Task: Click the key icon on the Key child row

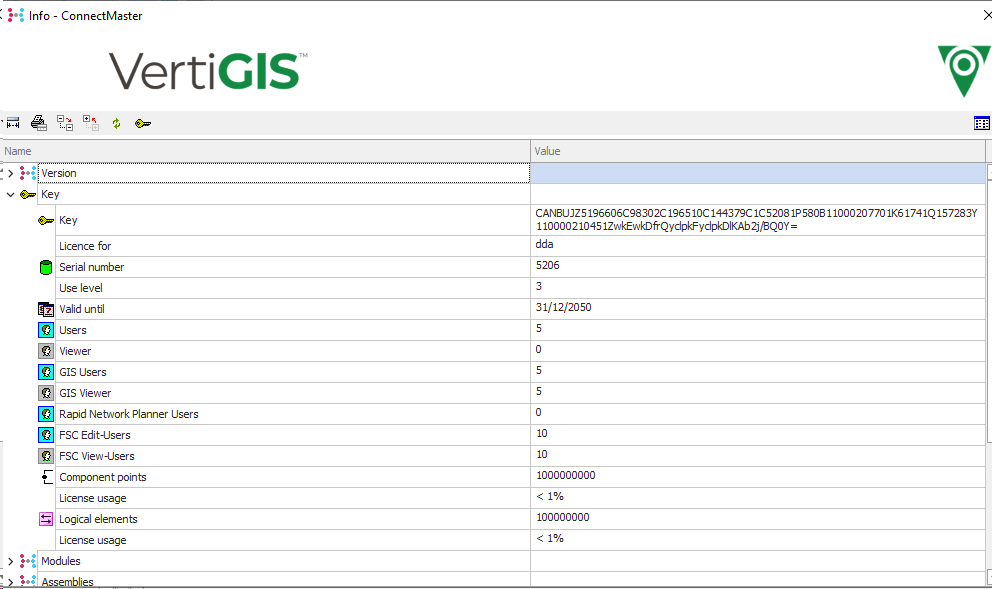Action: click(46, 220)
